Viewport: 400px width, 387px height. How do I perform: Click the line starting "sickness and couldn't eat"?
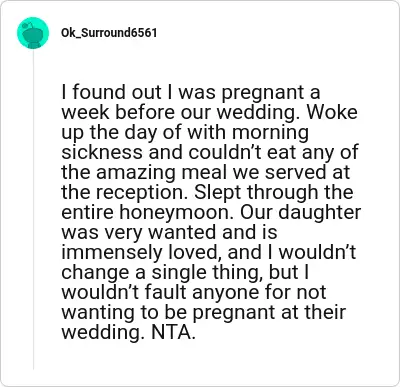coord(210,152)
